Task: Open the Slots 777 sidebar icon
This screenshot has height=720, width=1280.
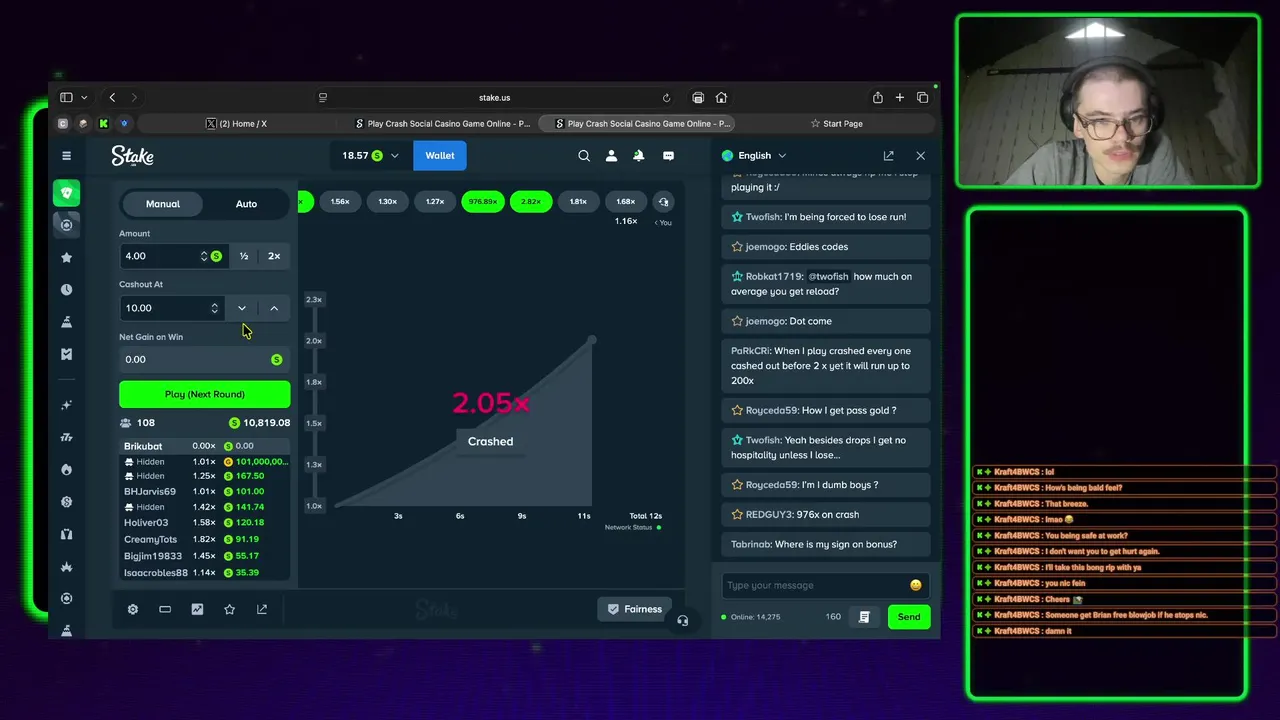Action: tap(67, 437)
